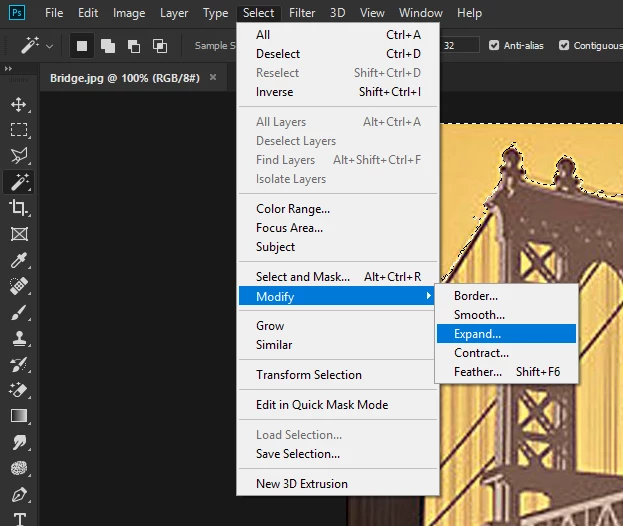This screenshot has width=623, height=526.
Task: Select the Smudge tool
Action: tap(19, 442)
